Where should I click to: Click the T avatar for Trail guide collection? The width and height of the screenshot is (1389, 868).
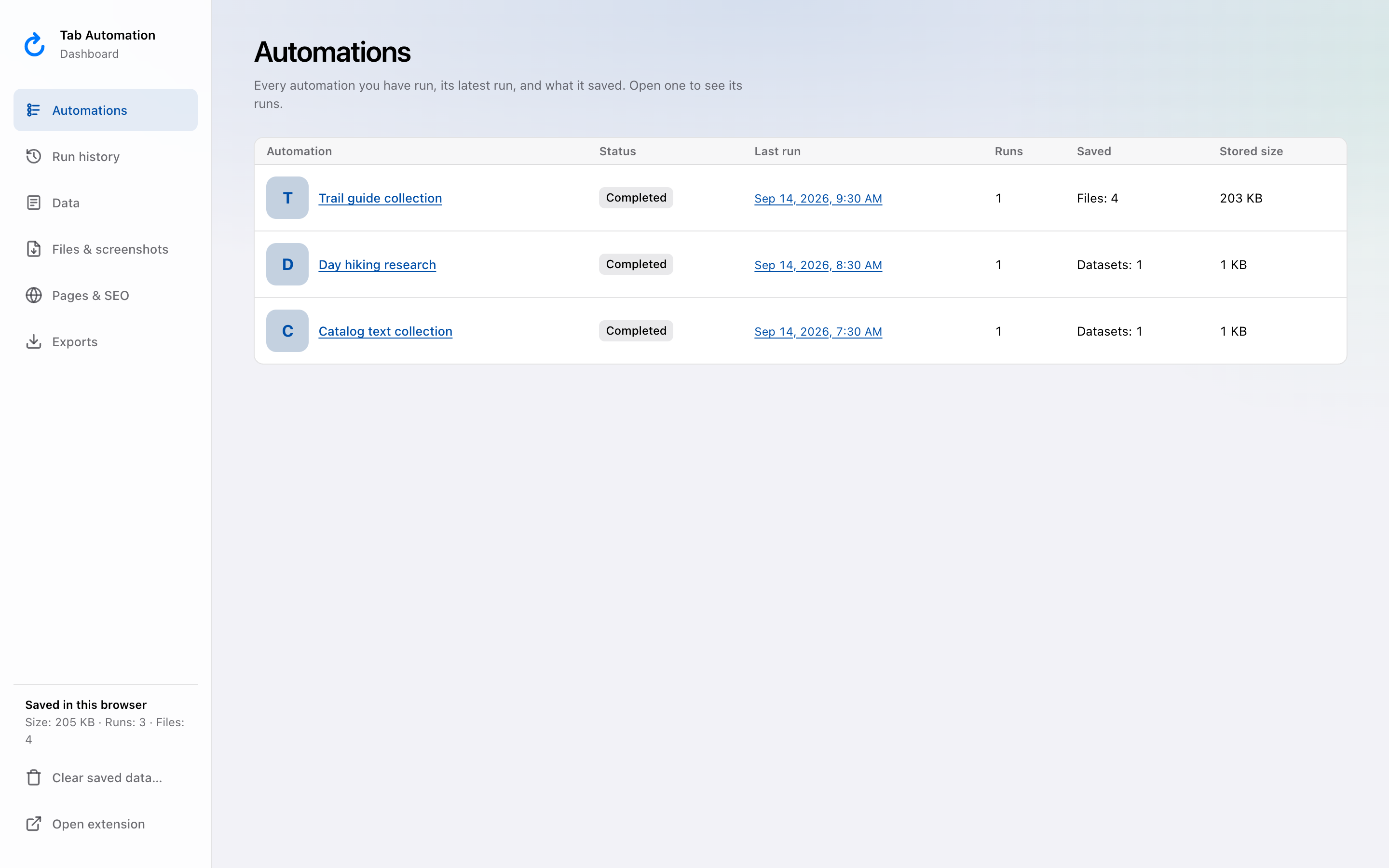pos(287,198)
